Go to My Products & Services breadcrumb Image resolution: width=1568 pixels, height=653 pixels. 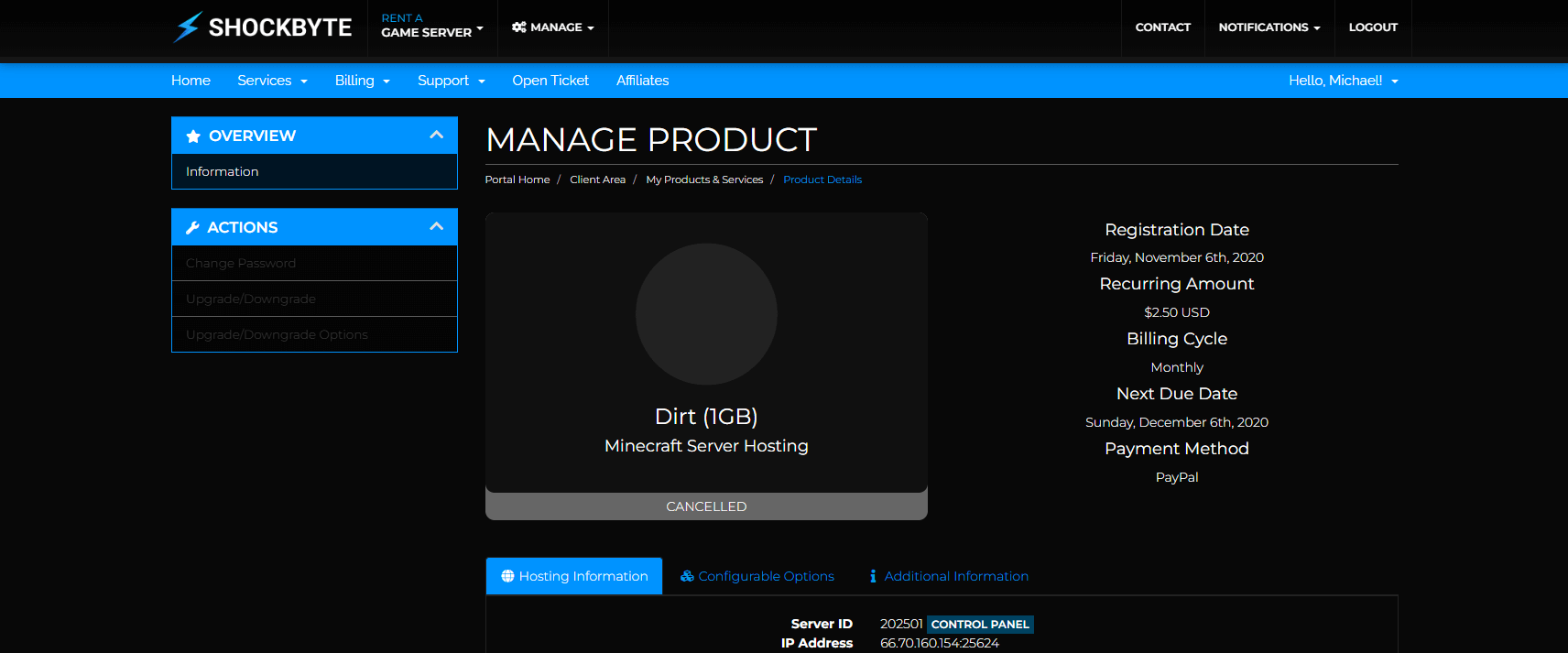tap(704, 180)
